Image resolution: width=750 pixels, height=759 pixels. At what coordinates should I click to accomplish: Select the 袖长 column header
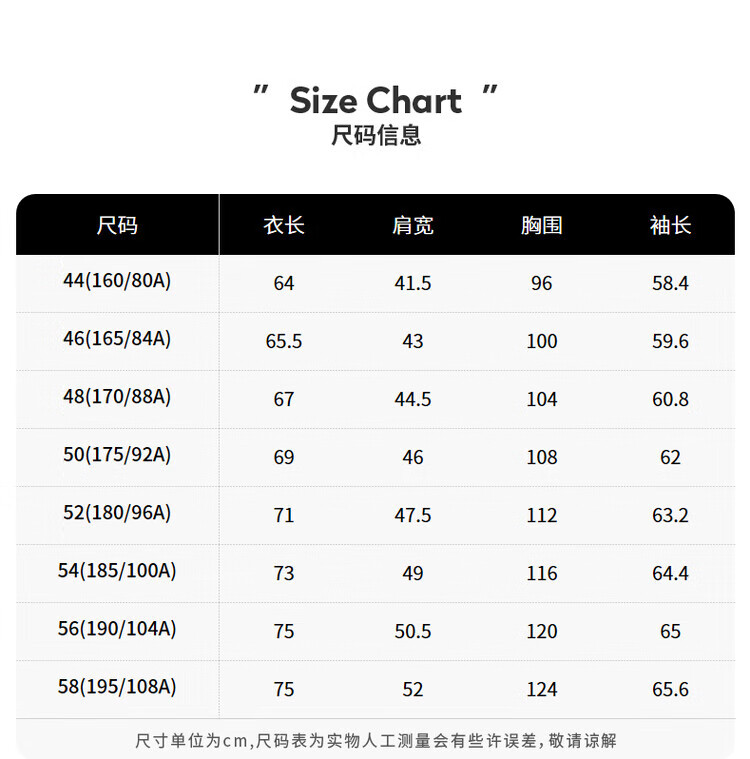pos(670,225)
